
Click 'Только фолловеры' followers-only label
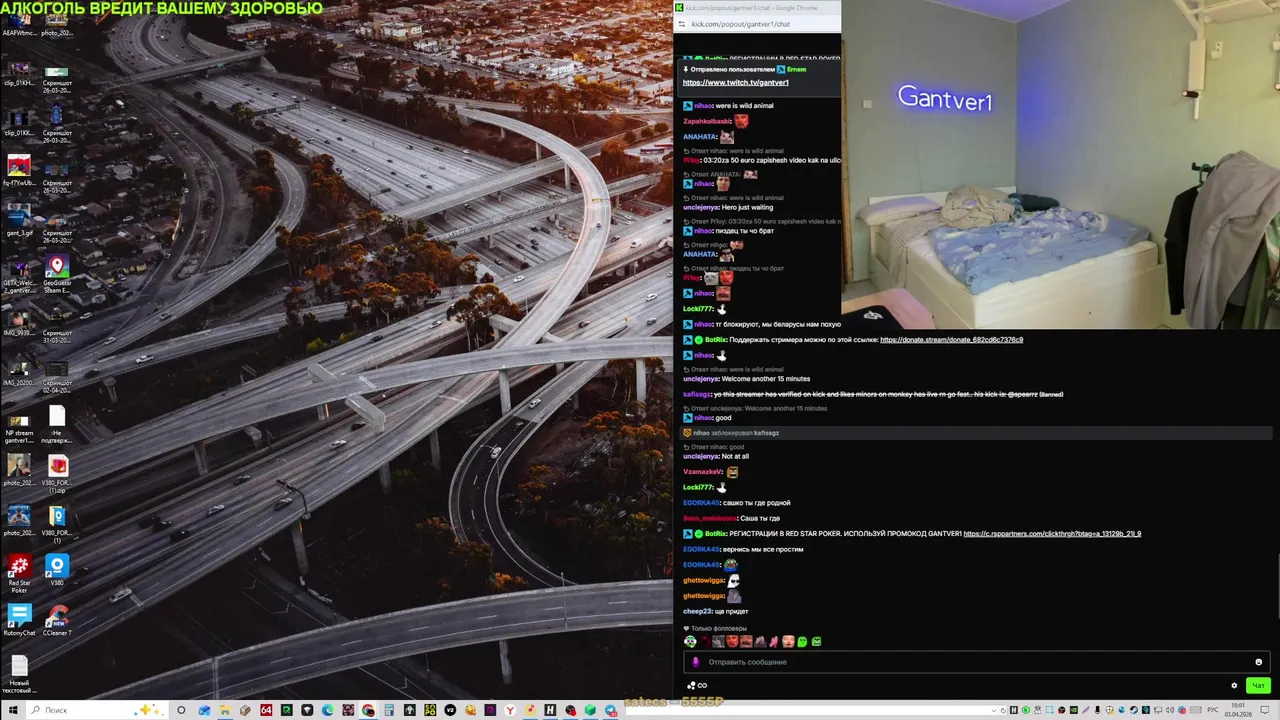click(x=719, y=629)
